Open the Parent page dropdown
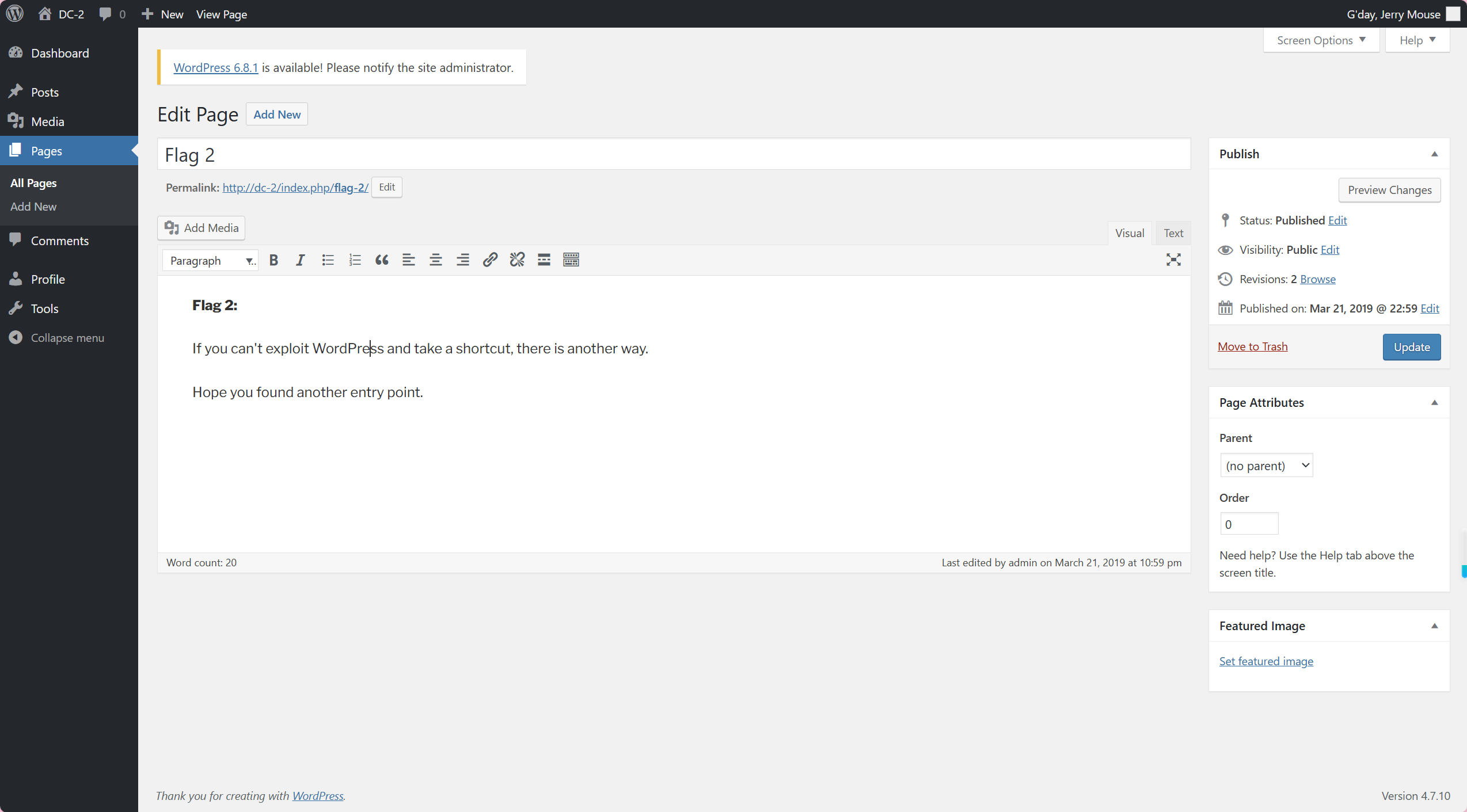1467x812 pixels. click(1266, 466)
